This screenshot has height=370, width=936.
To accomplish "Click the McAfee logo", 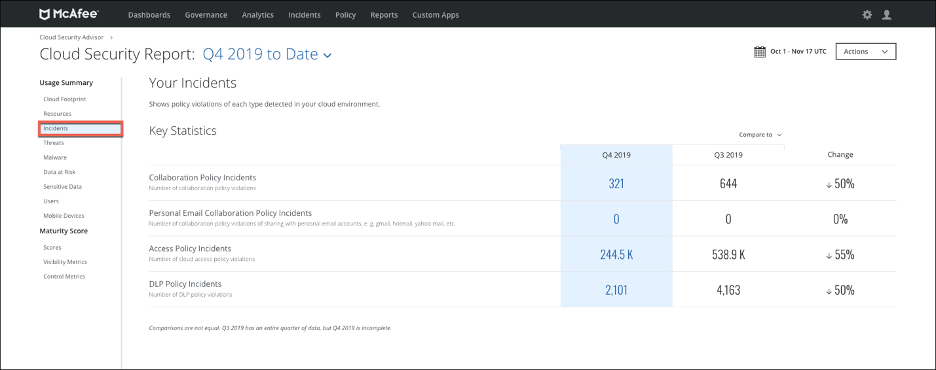I will pyautogui.click(x=69, y=14).
